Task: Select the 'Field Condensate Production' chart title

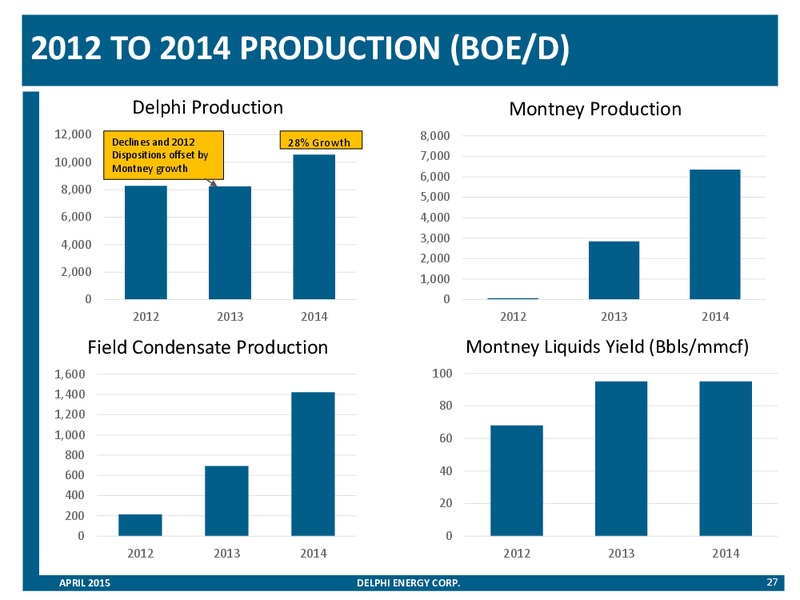Action: [208, 347]
